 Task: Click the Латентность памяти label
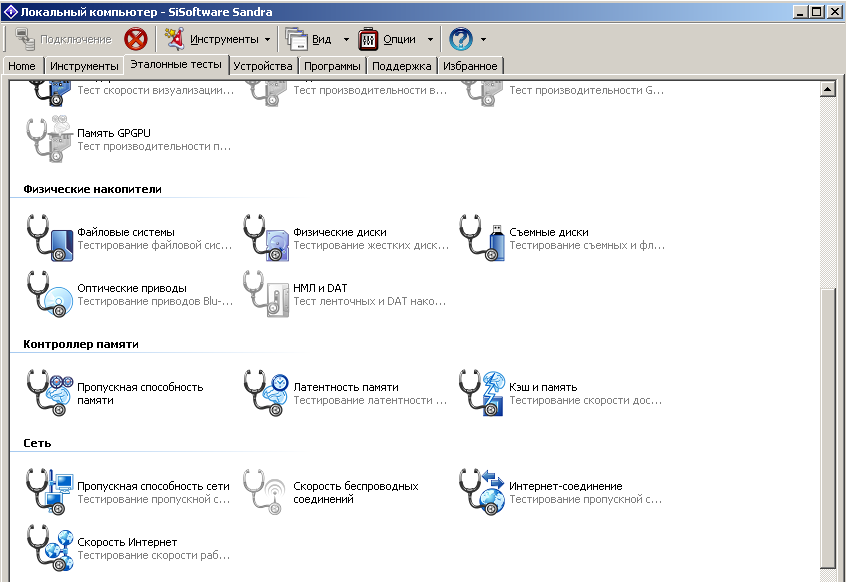pyautogui.click(x=346, y=387)
